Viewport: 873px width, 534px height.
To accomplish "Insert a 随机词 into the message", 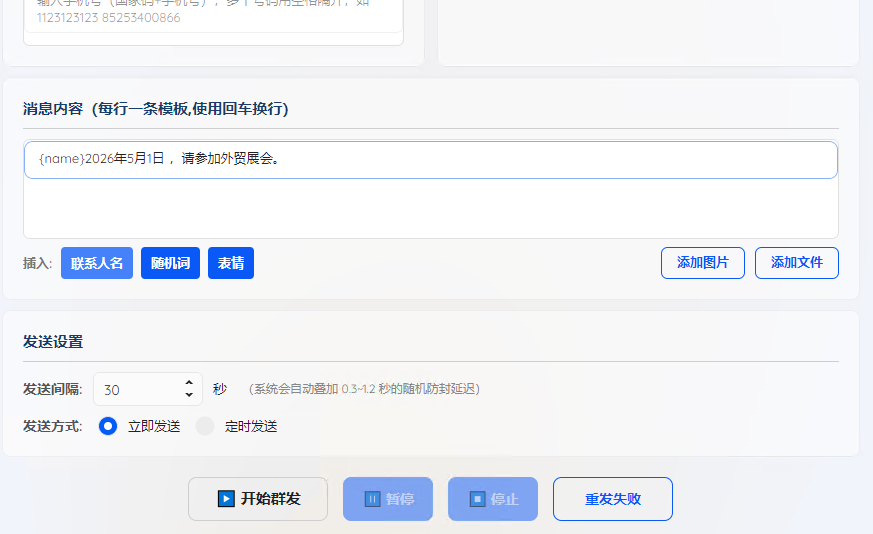I will pos(170,263).
